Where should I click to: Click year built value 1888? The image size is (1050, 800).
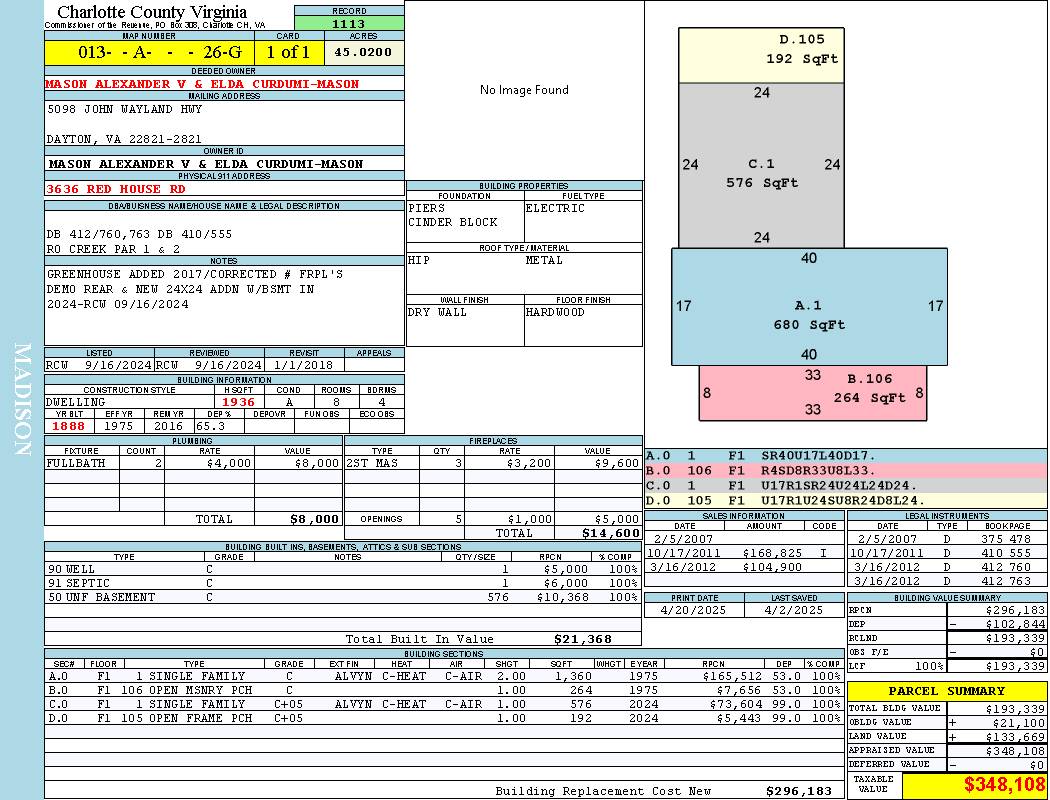[69, 426]
